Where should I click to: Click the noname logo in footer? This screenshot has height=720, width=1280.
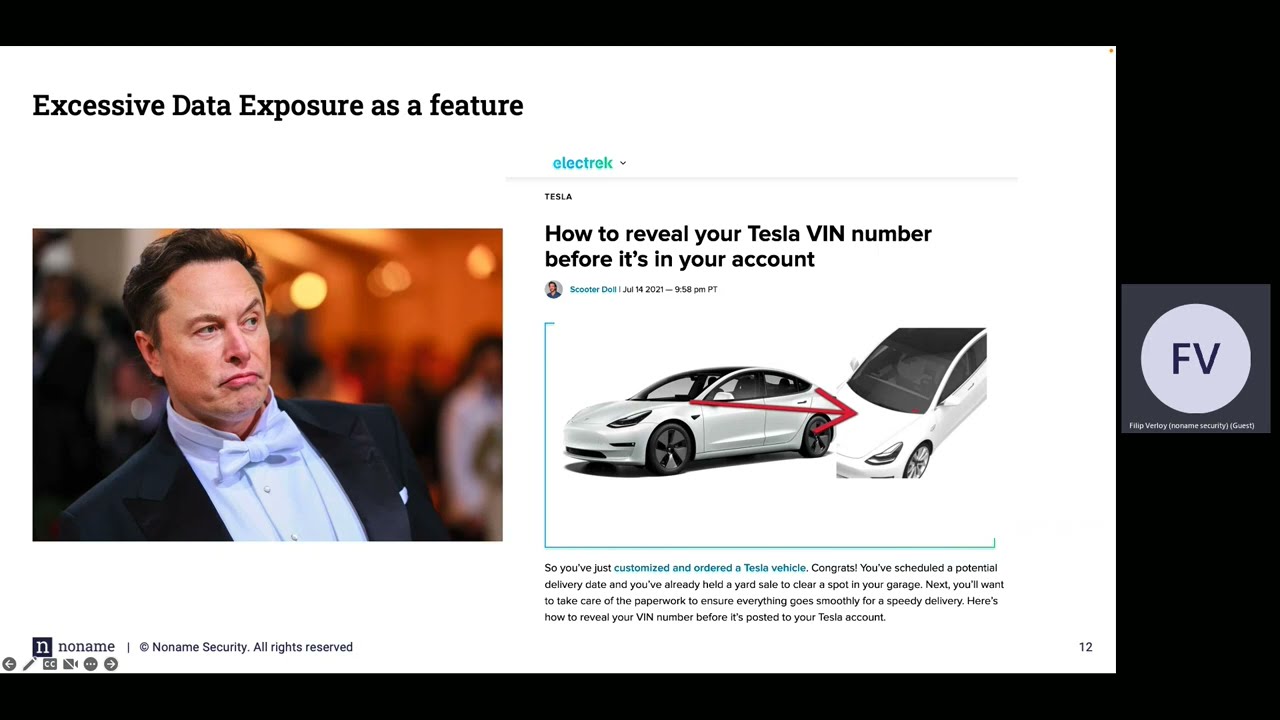(74, 647)
